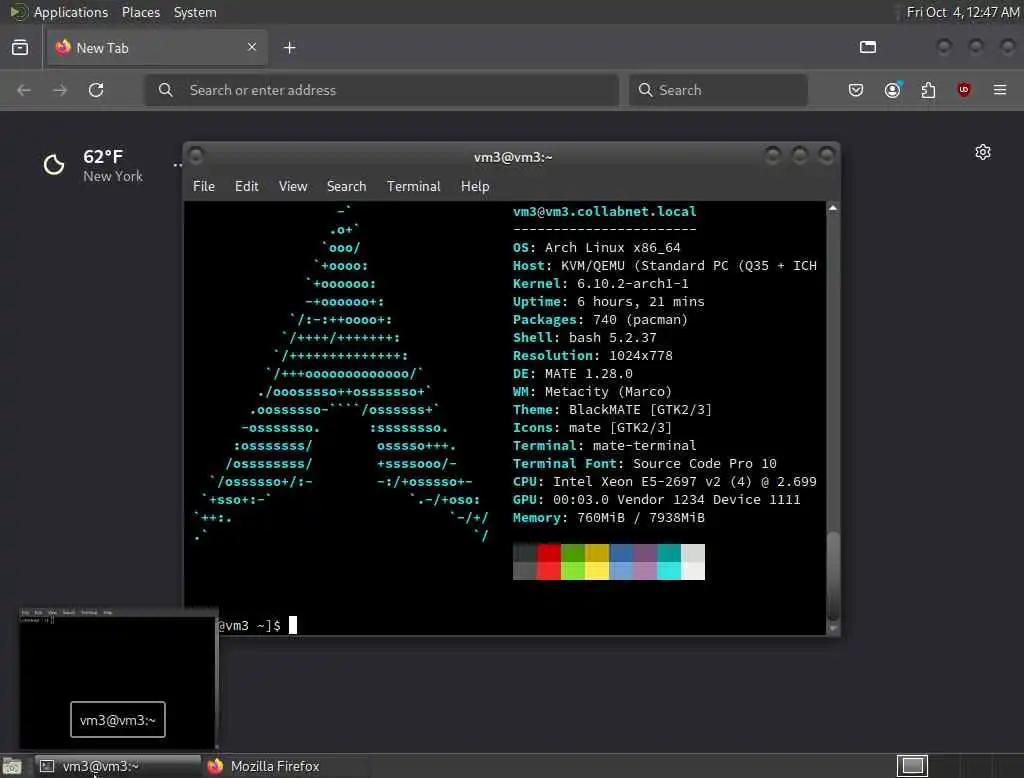
Task: Focus the Firefox Search box
Action: (718, 90)
